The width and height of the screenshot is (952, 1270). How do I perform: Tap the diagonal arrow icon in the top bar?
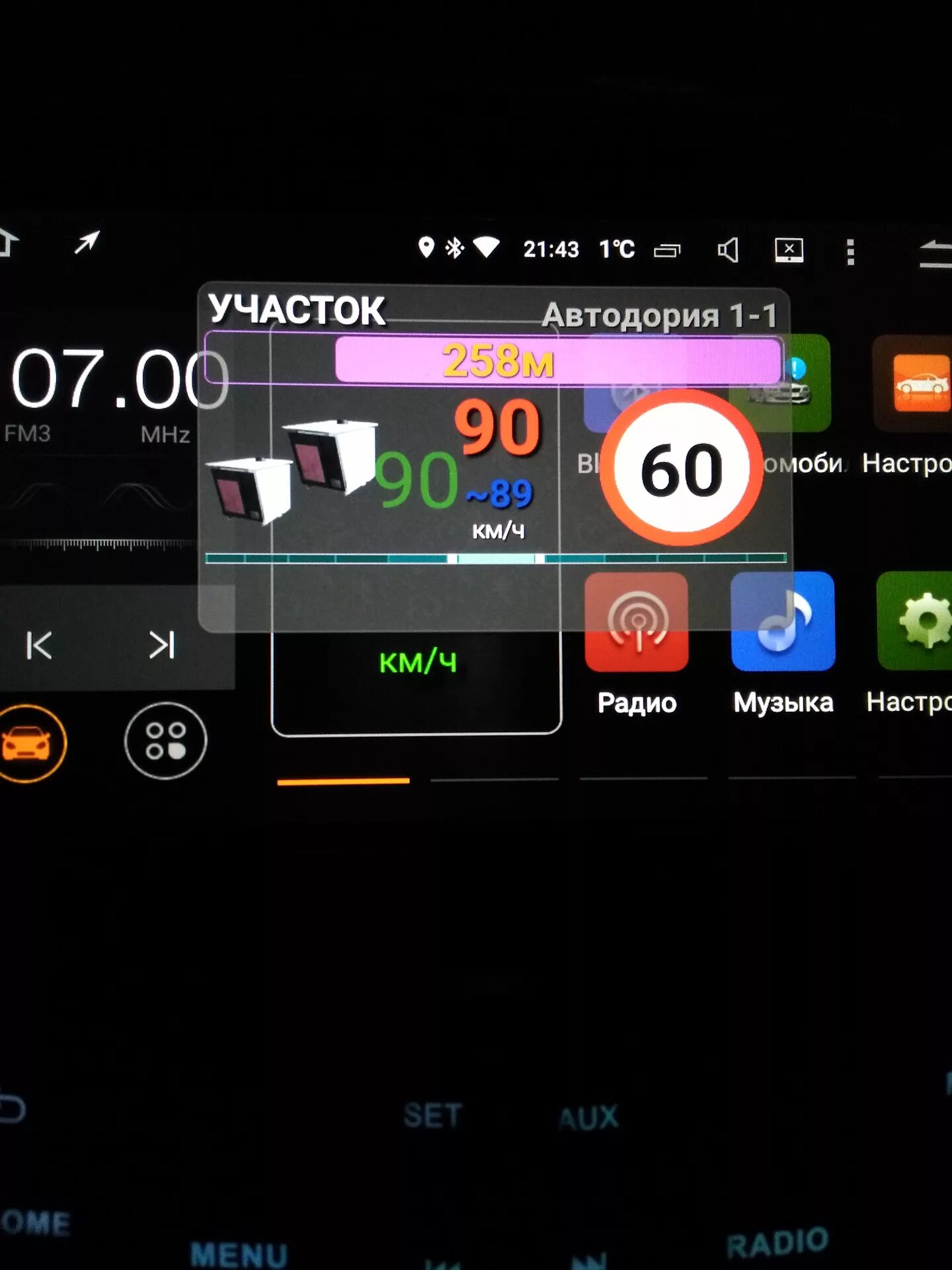(87, 242)
